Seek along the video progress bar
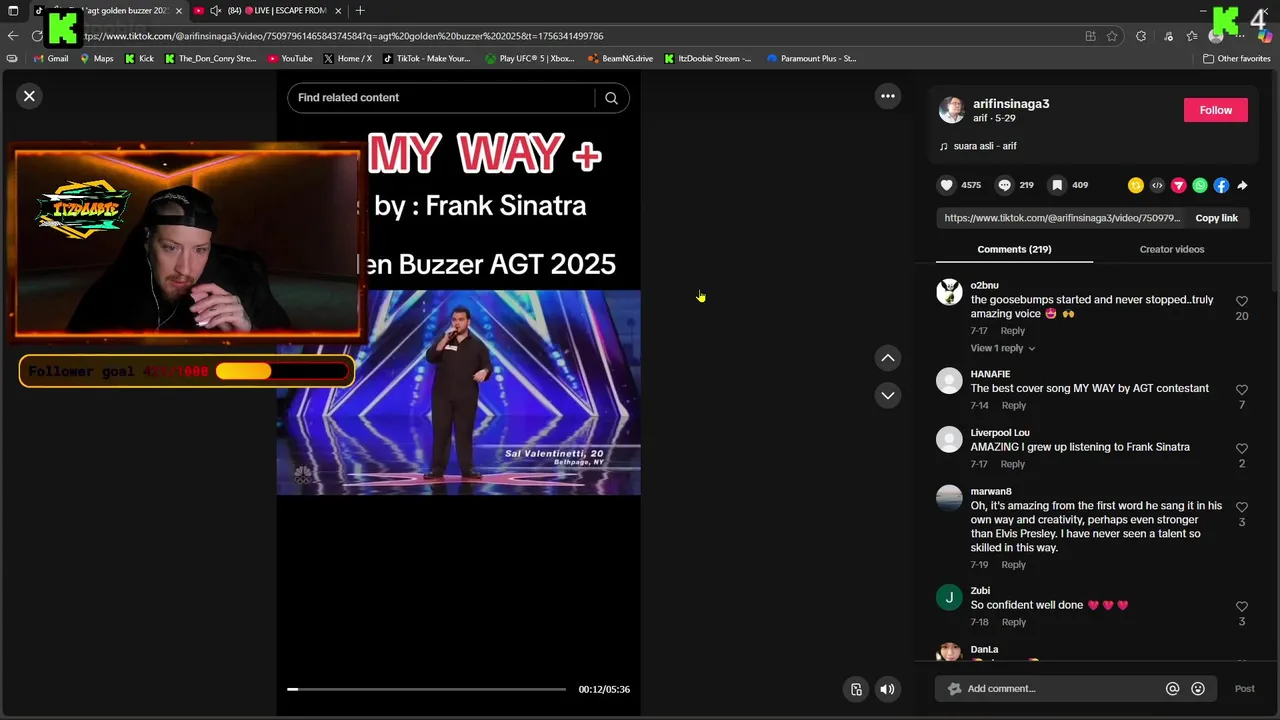This screenshot has width=1280, height=720. pyautogui.click(x=426, y=689)
